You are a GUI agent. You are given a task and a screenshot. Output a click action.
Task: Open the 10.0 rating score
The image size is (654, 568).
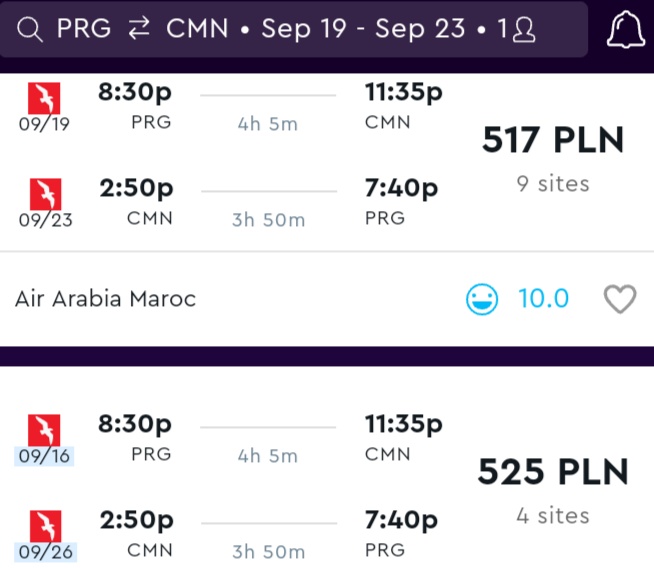point(543,299)
